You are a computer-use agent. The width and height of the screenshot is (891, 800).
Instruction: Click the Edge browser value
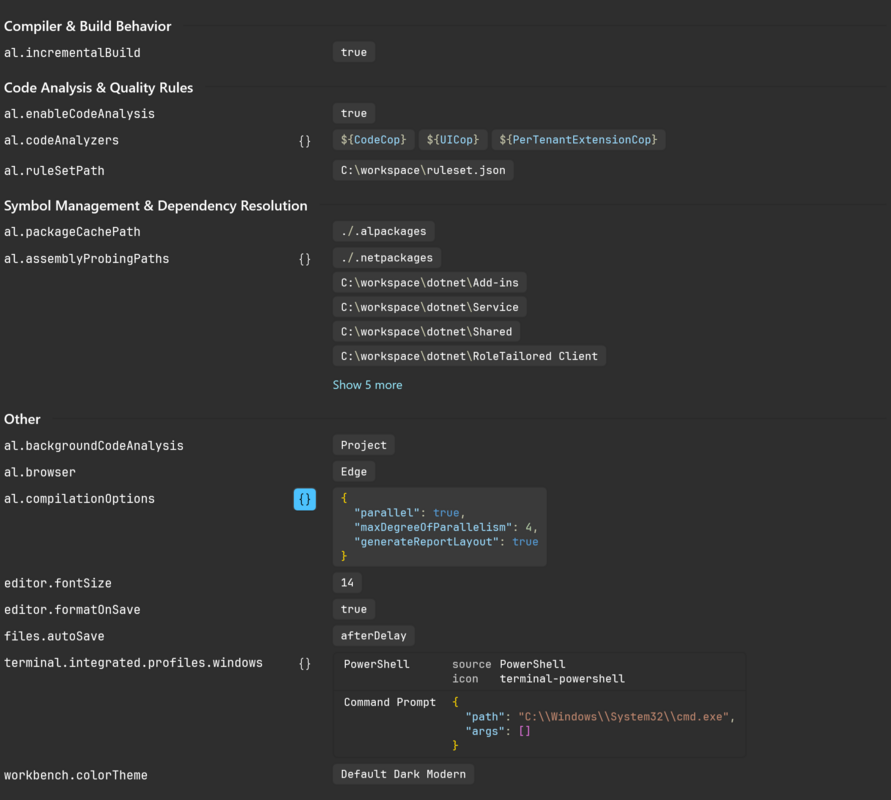353,472
